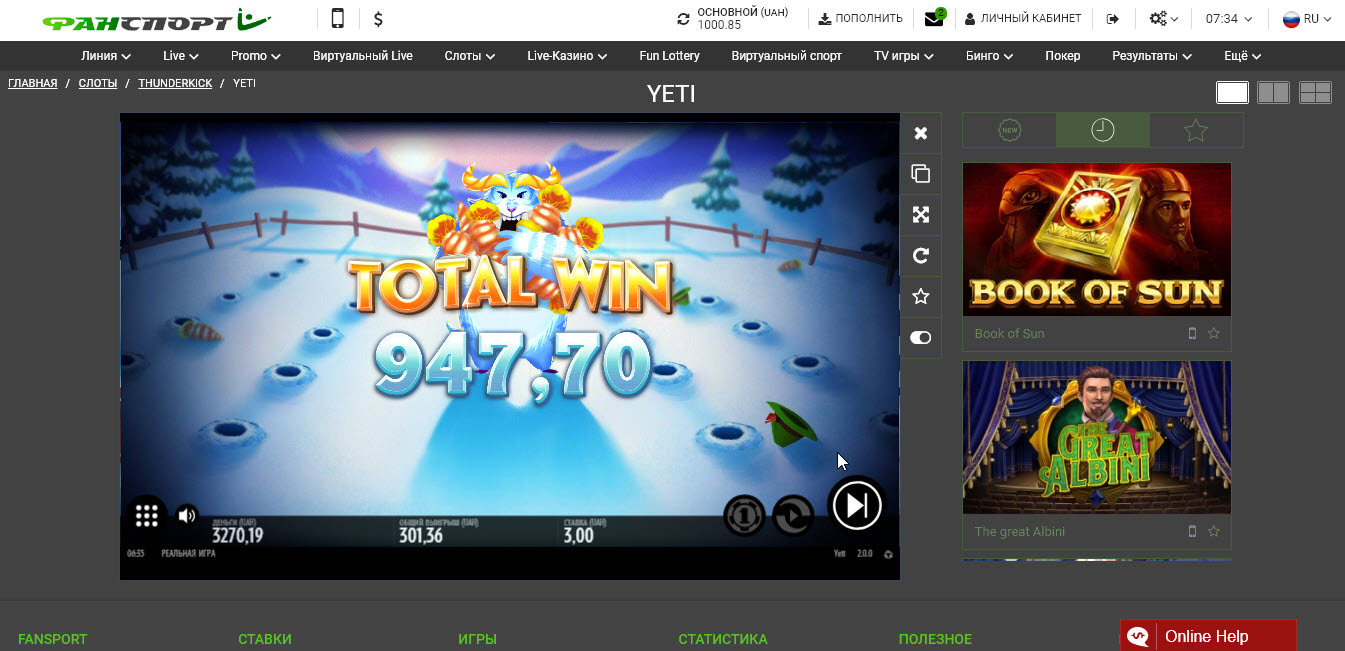The image size is (1345, 651).
Task: Click the autoplay button in game
Action: coord(793,516)
